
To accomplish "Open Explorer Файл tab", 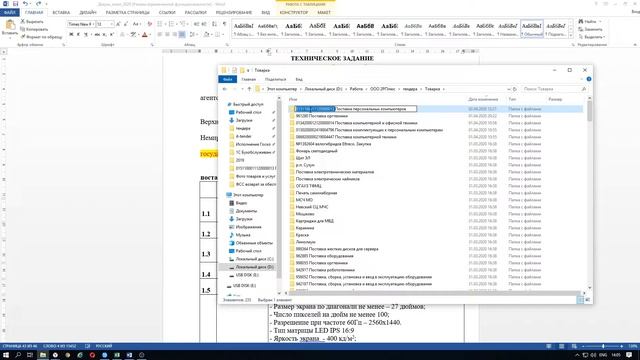I will pos(227,79).
